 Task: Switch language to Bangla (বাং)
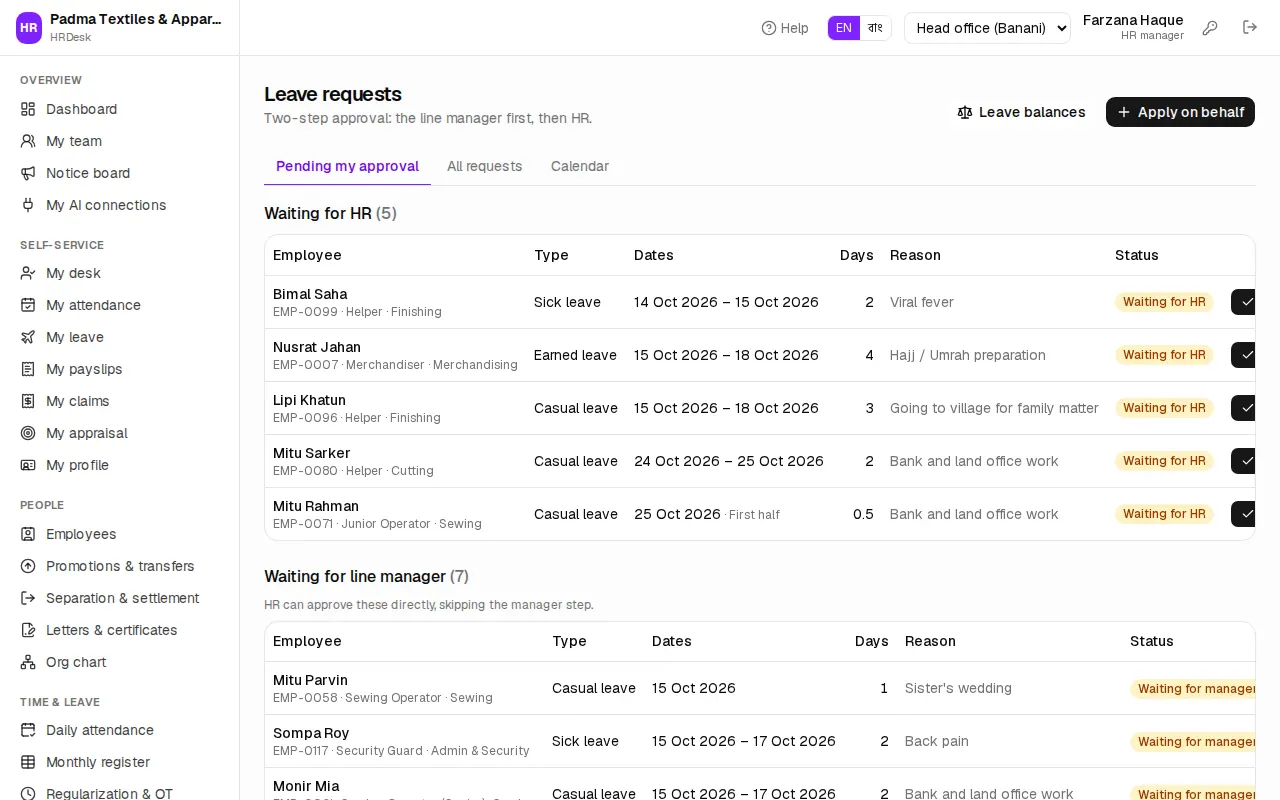tap(875, 28)
